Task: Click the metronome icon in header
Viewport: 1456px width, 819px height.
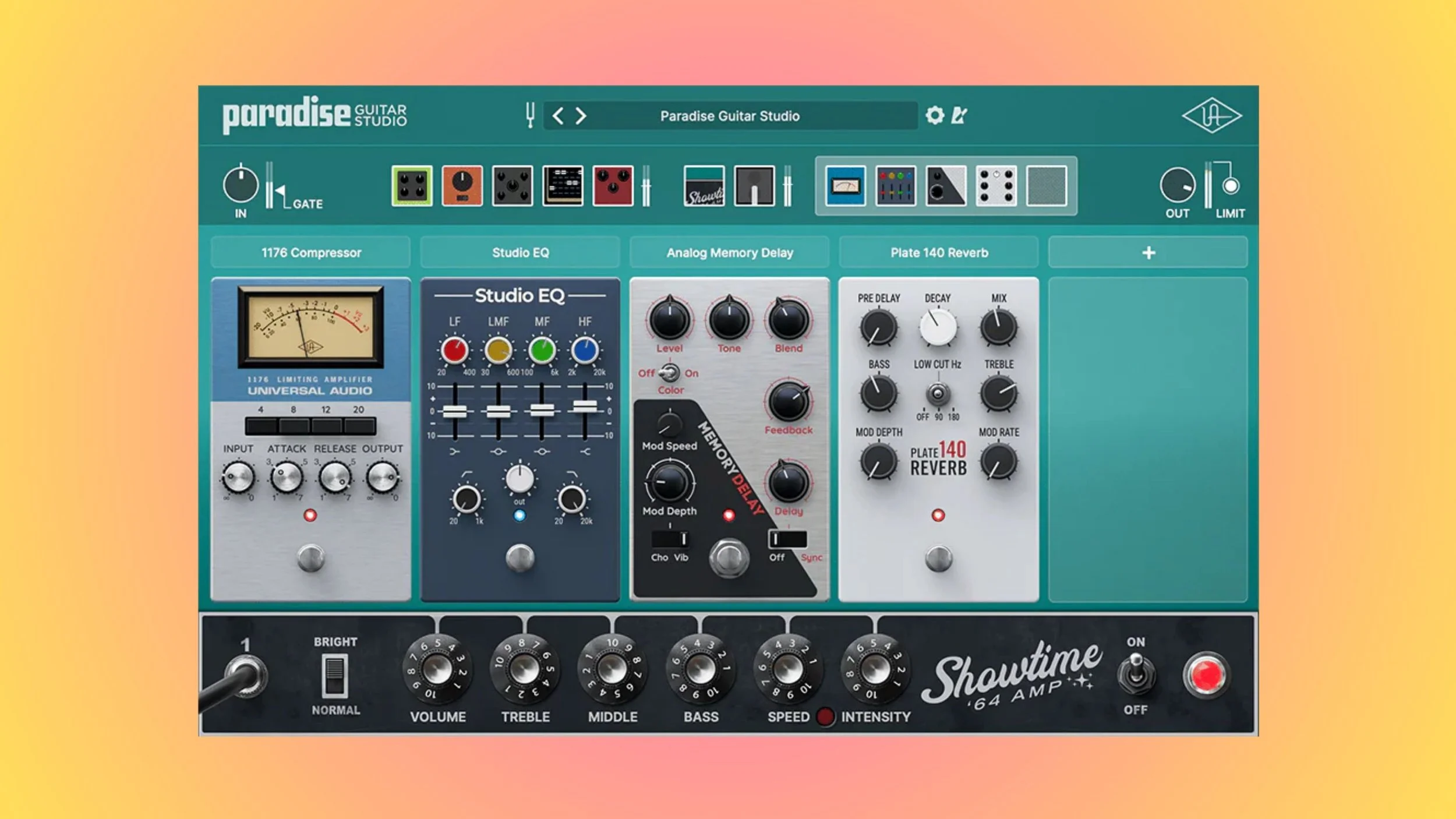Action: (959, 115)
